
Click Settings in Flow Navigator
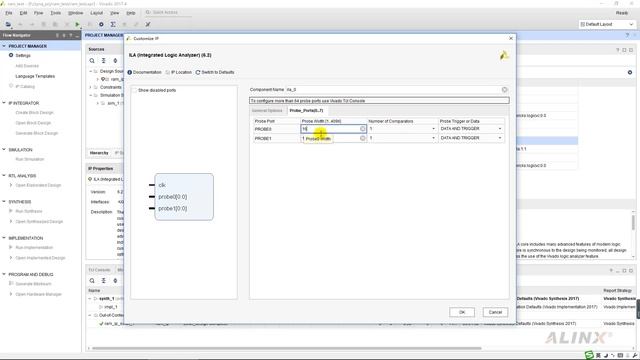(x=23, y=56)
